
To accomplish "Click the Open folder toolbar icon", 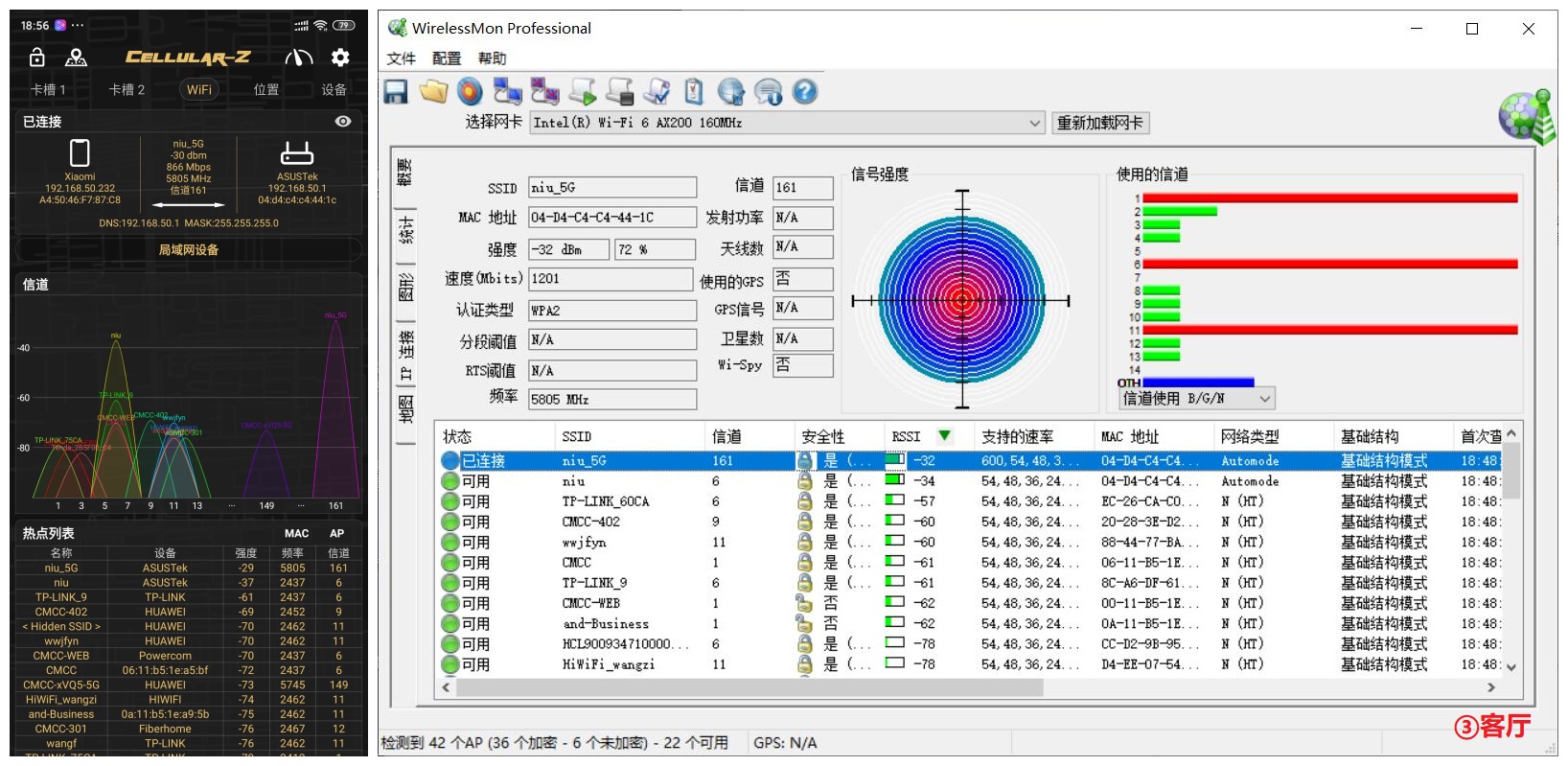I will 433,92.
